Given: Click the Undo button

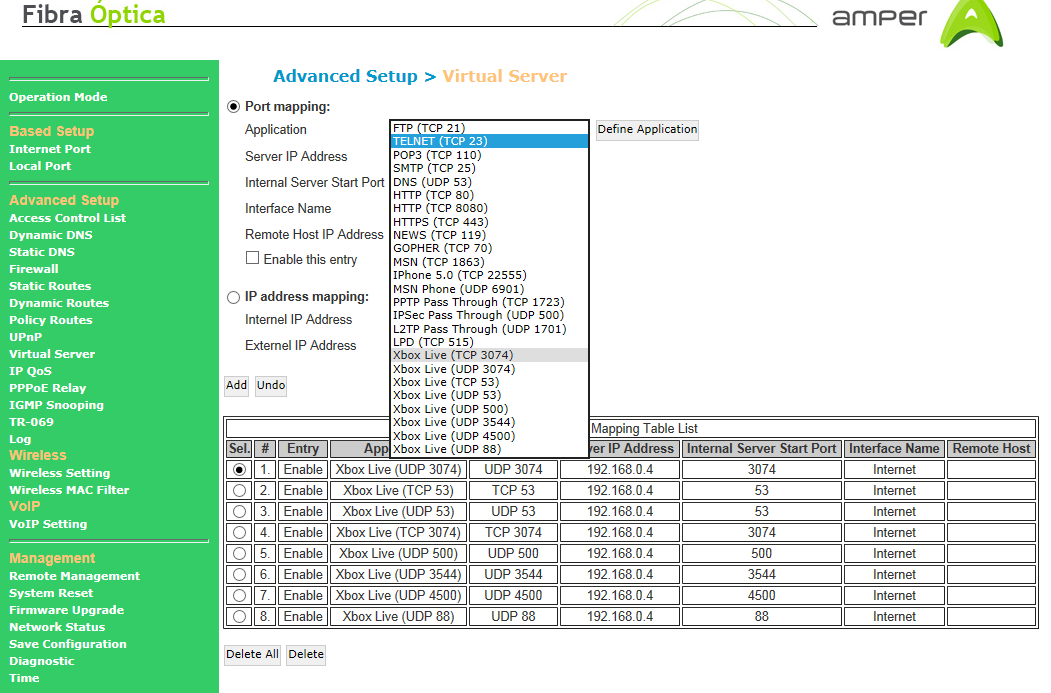Looking at the screenshot, I should pos(271,385).
